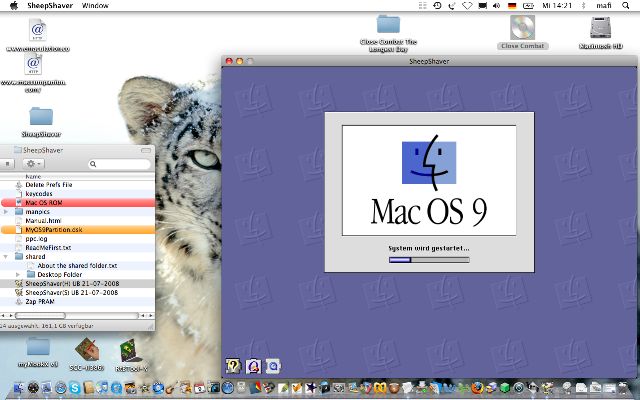Open the green cube app in Dock
Image resolution: width=640 pixels, height=400 pixels.
click(504, 388)
